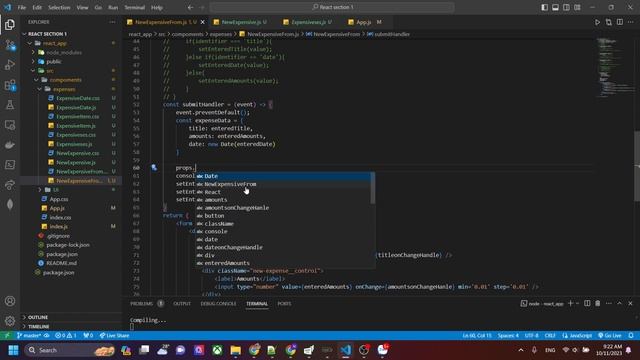The image size is (640, 360).
Task: Go back with navigation arrow
Action: coord(191,7)
